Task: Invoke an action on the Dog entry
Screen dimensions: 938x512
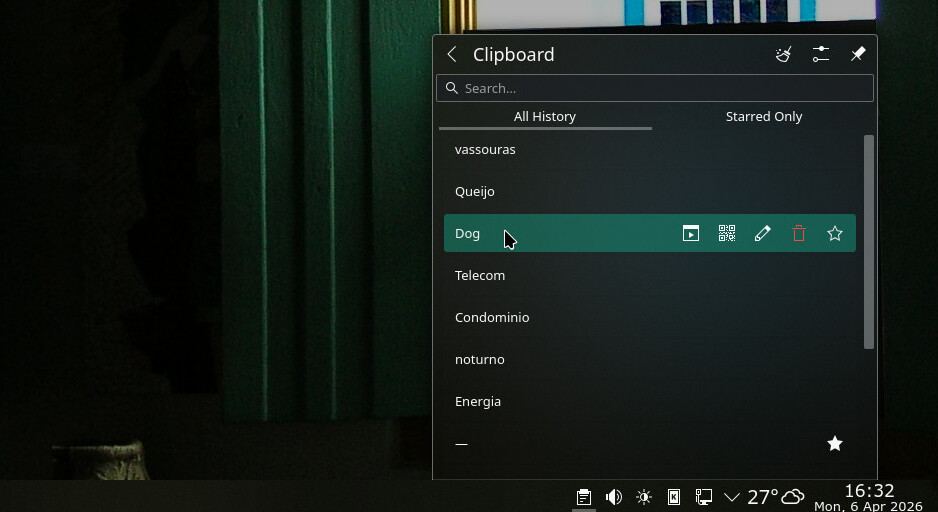Action: point(691,233)
